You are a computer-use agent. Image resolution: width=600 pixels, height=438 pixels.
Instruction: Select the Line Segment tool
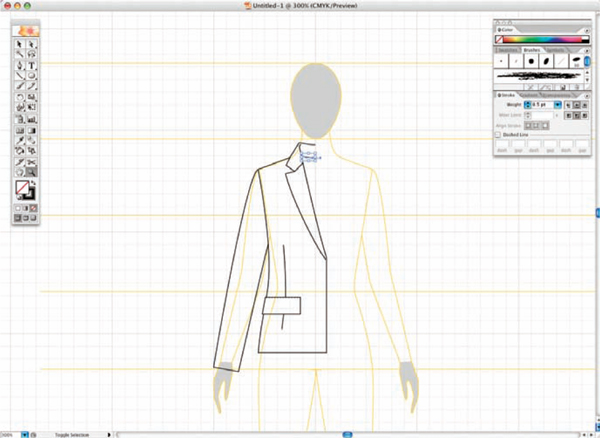pyautogui.click(x=20, y=76)
